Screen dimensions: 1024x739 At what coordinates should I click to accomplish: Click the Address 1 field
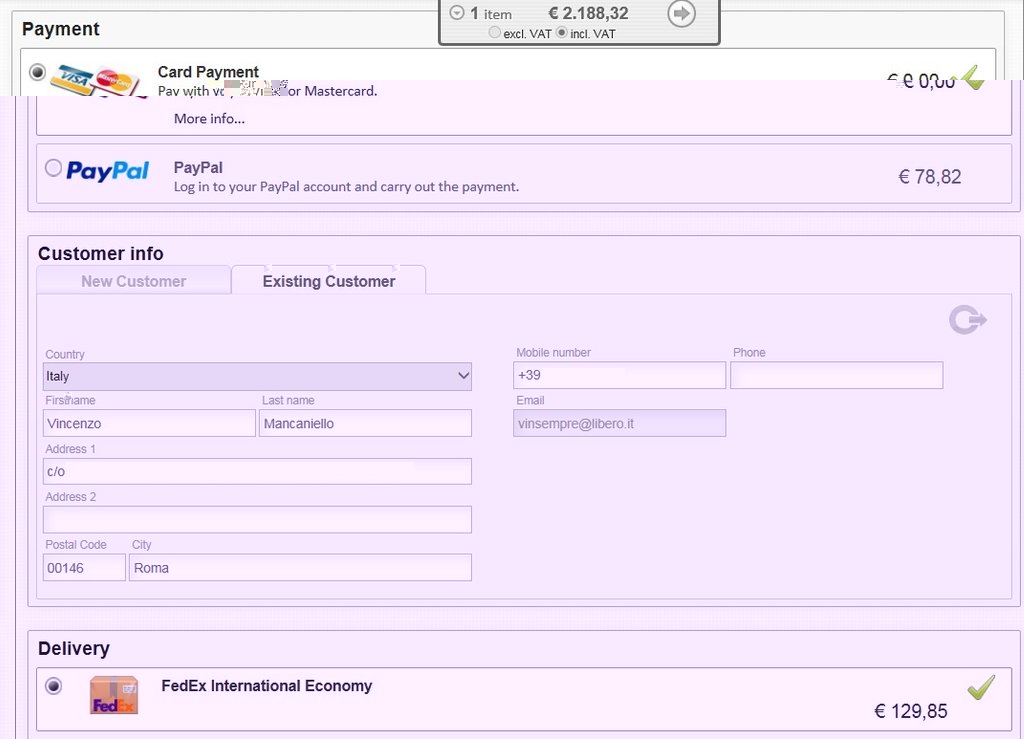pyautogui.click(x=257, y=471)
